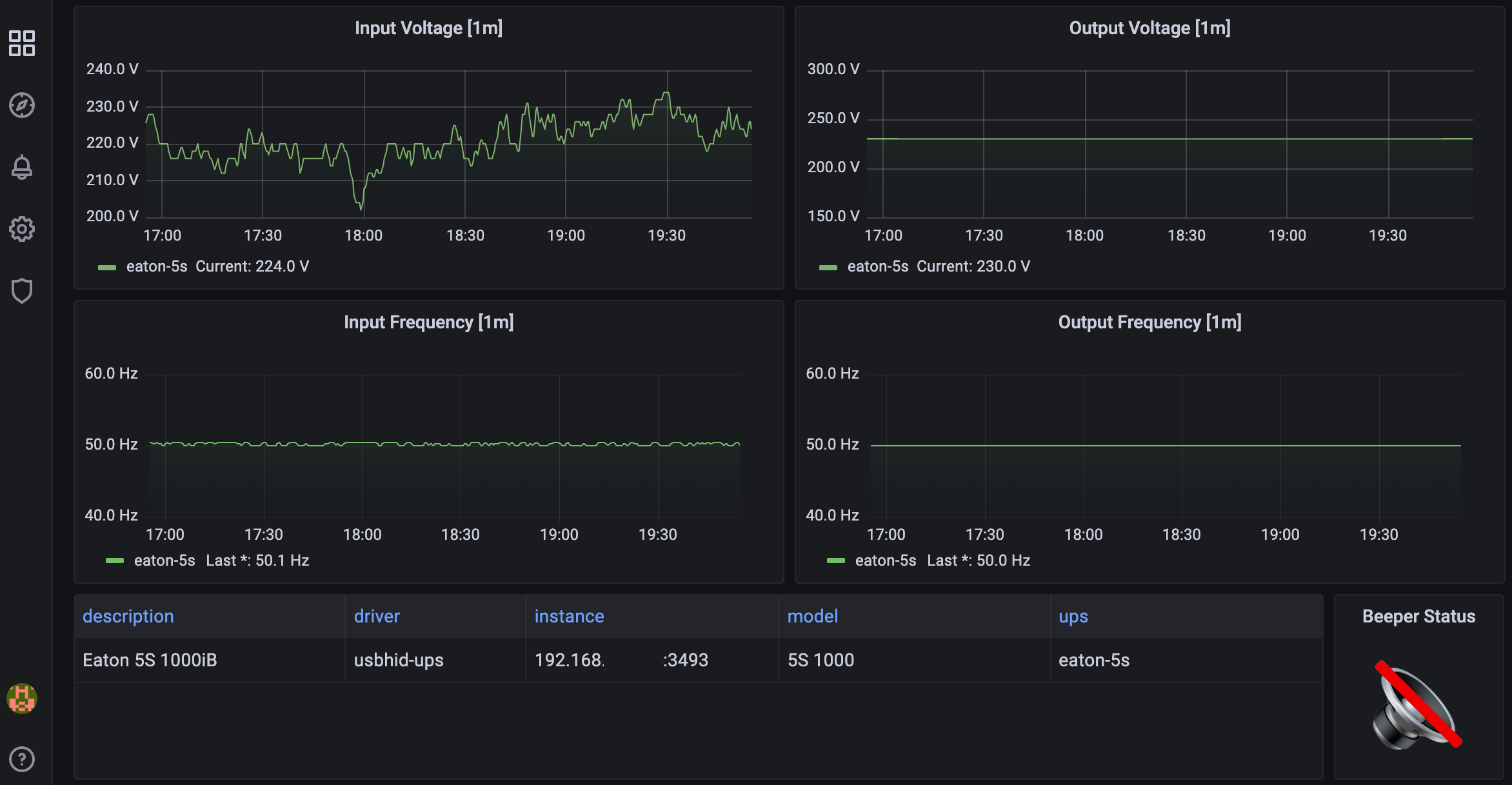Open the Input Voltage [1m] panel title menu

428,28
